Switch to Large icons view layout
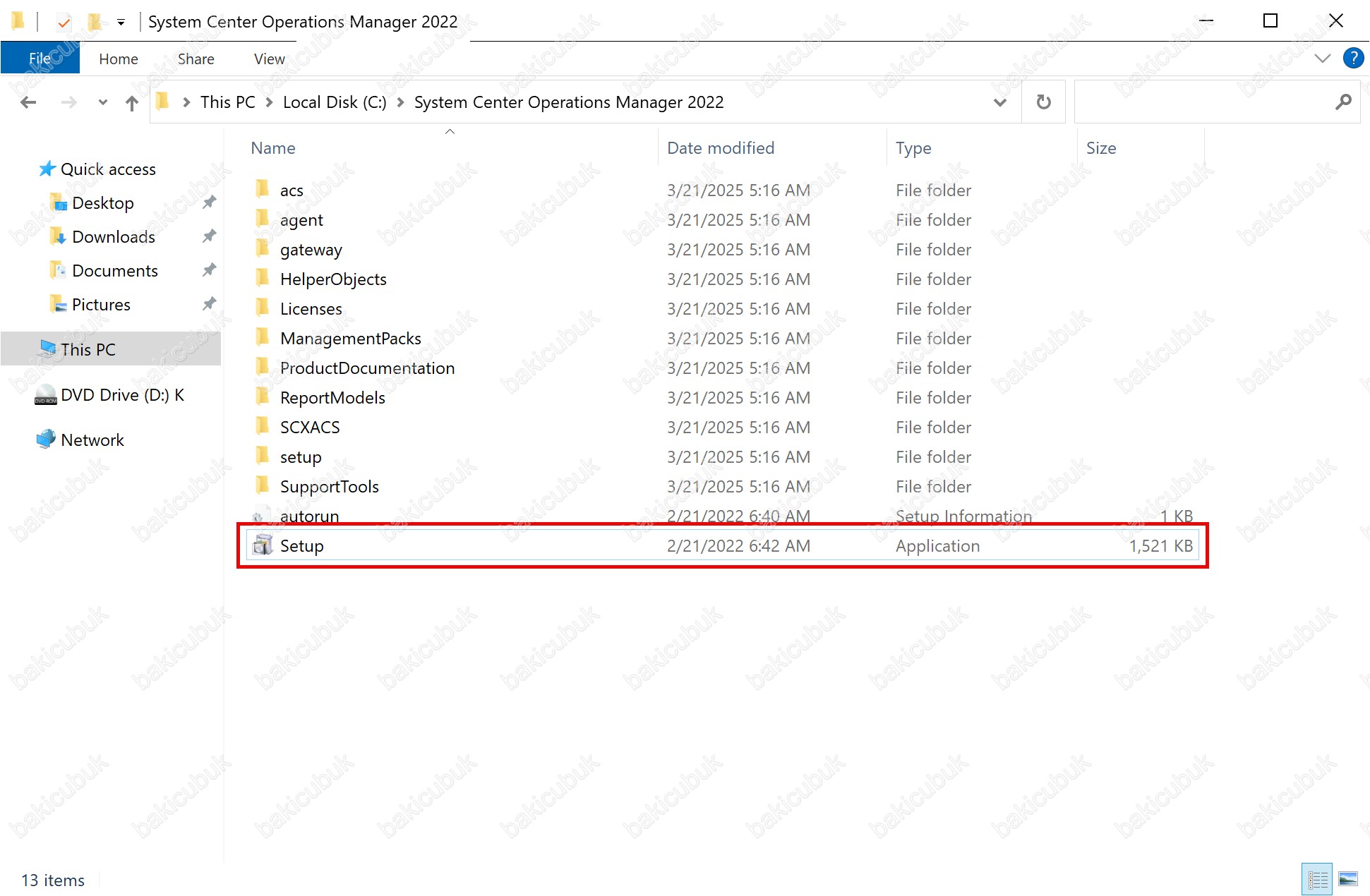Screen dimensions: 1370x896 pyautogui.click(x=1348, y=879)
